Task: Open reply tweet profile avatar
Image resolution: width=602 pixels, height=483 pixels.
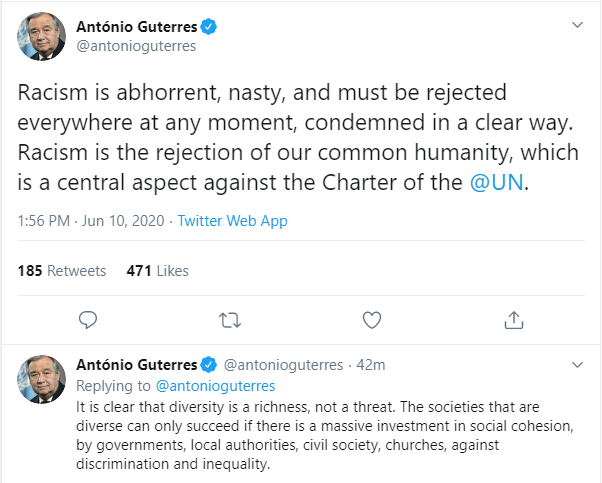Action: point(40,378)
